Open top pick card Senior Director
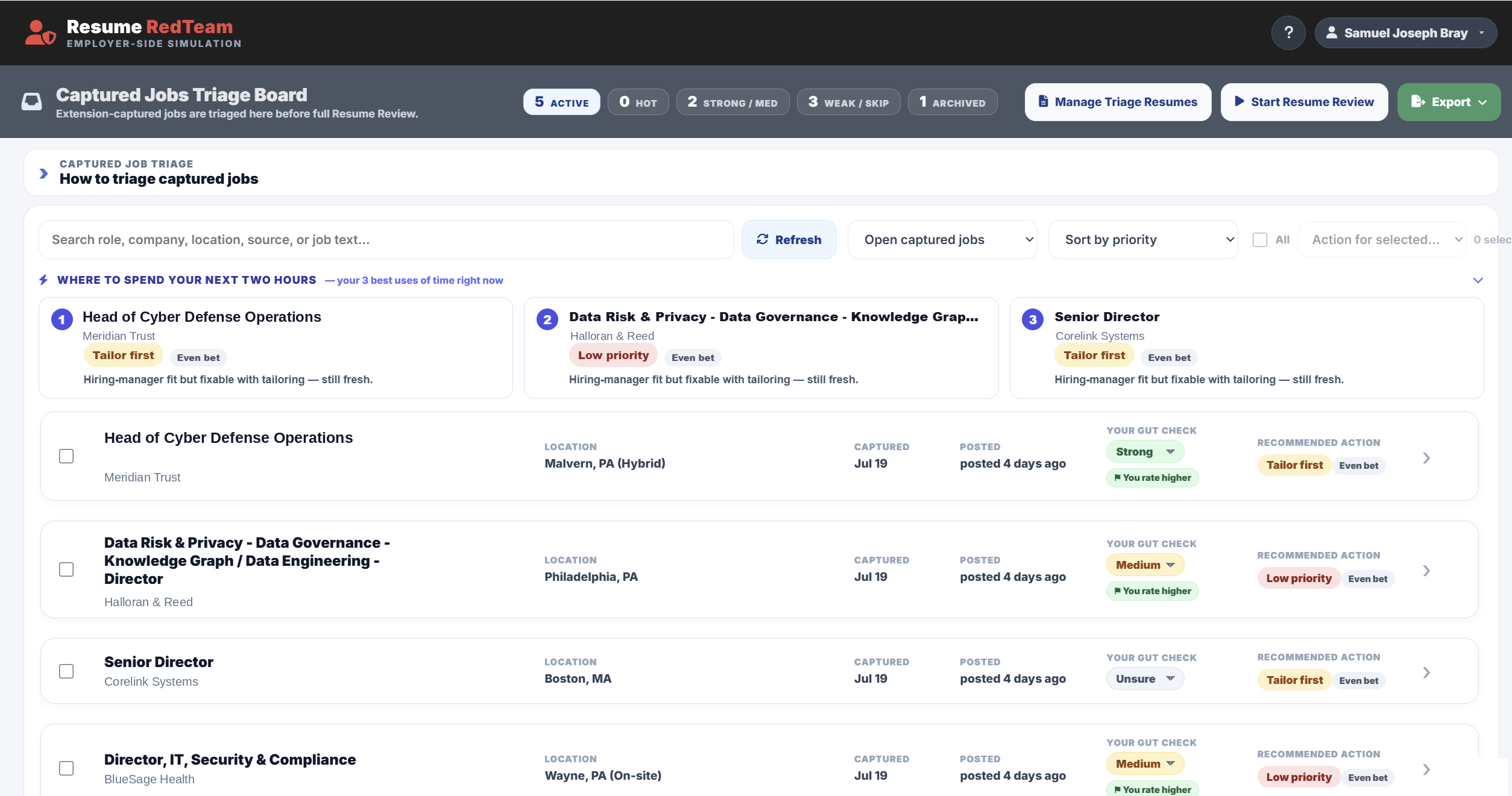 (x=1247, y=348)
